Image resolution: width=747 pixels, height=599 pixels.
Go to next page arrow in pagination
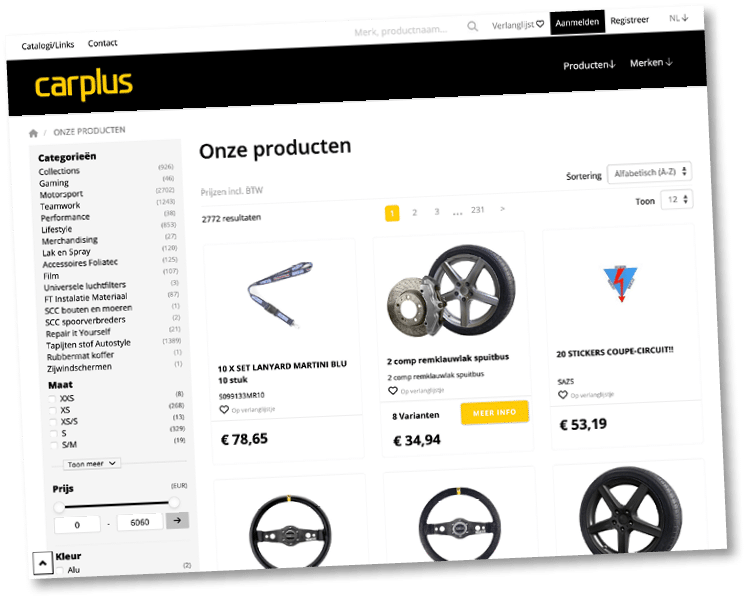coord(502,209)
